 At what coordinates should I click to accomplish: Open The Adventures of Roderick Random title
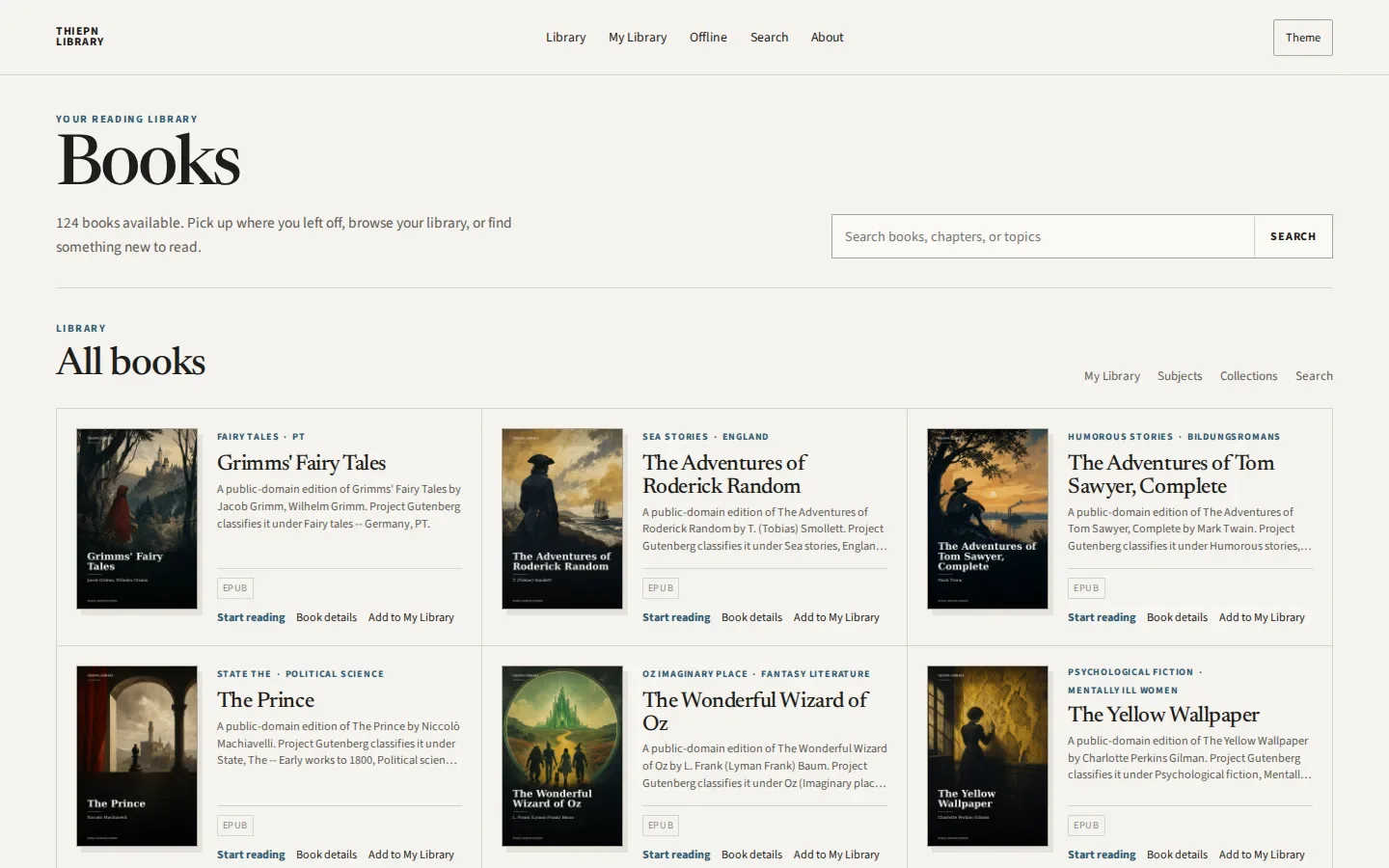pyautogui.click(x=724, y=475)
